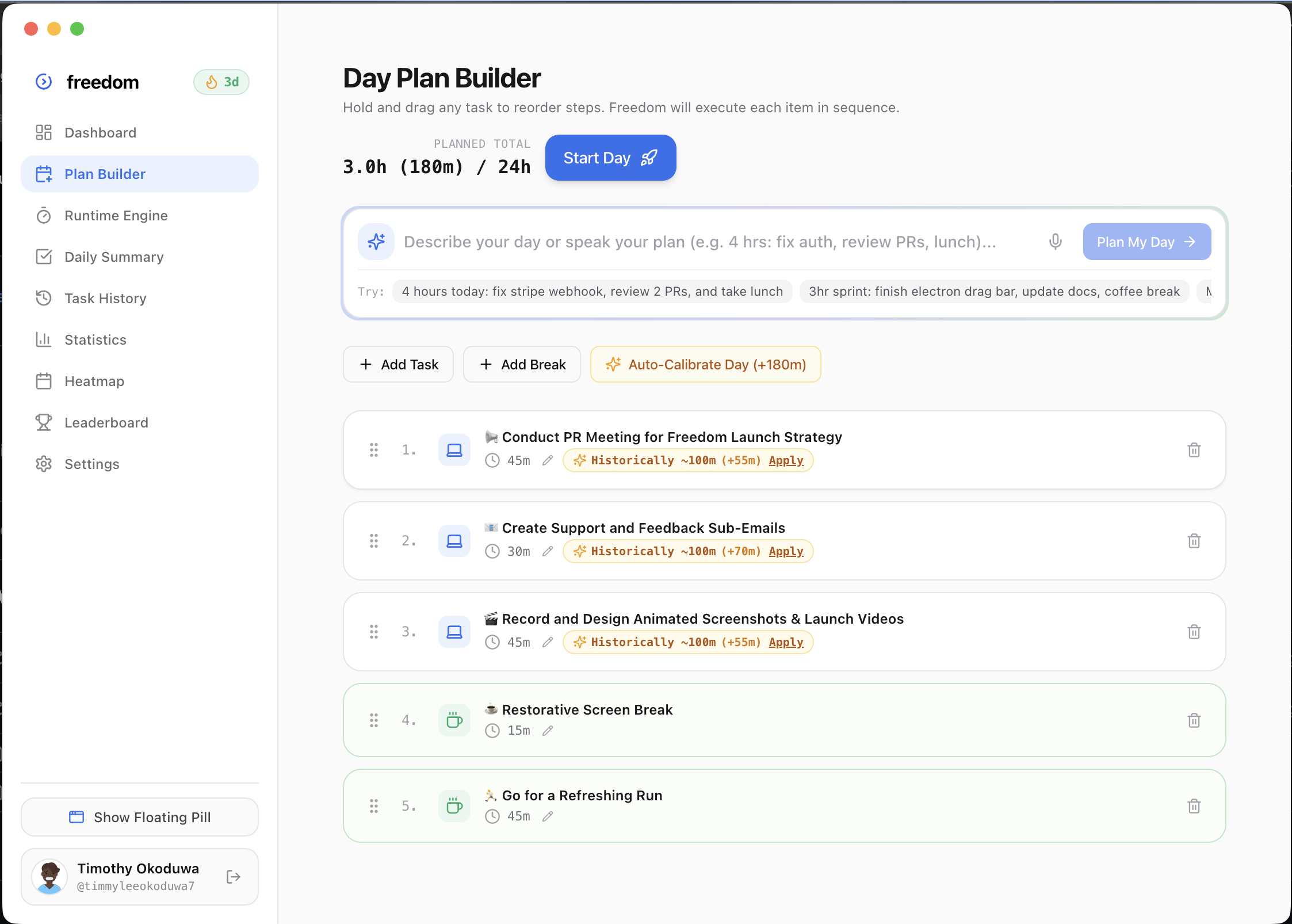The image size is (1292, 924).
Task: Activate the microphone voice input
Action: point(1055,242)
